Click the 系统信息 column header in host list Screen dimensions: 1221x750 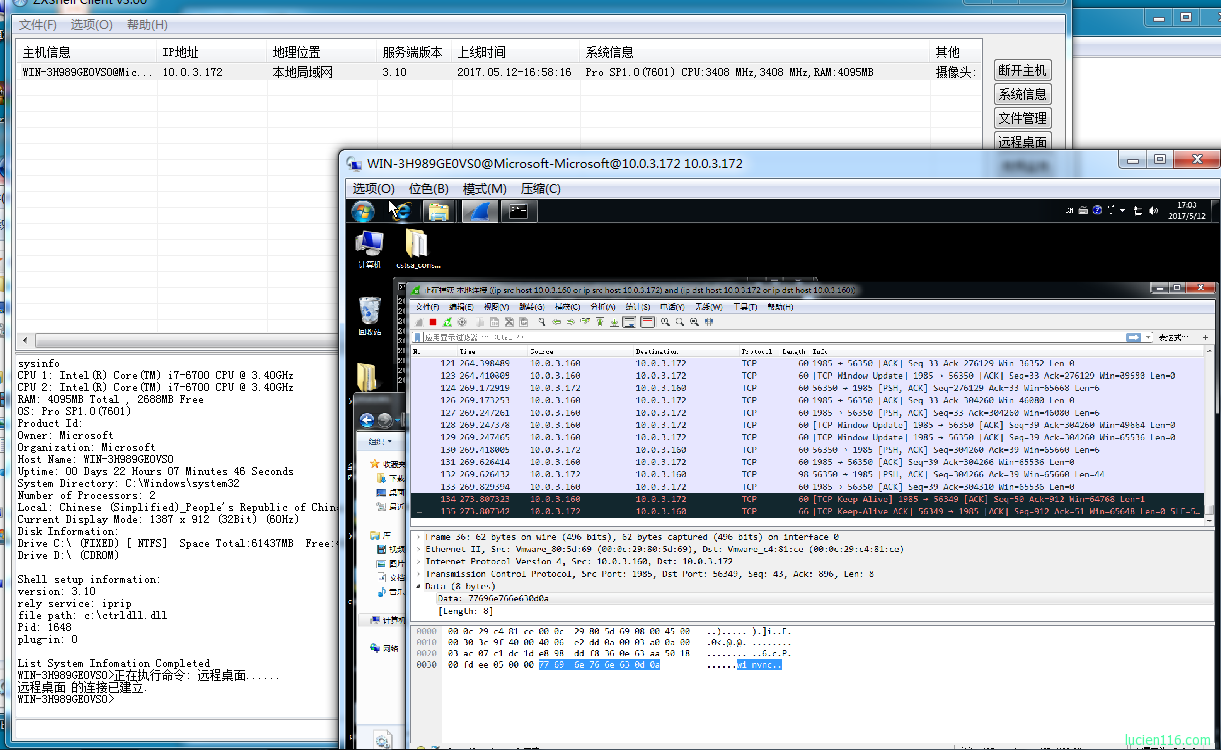755,52
